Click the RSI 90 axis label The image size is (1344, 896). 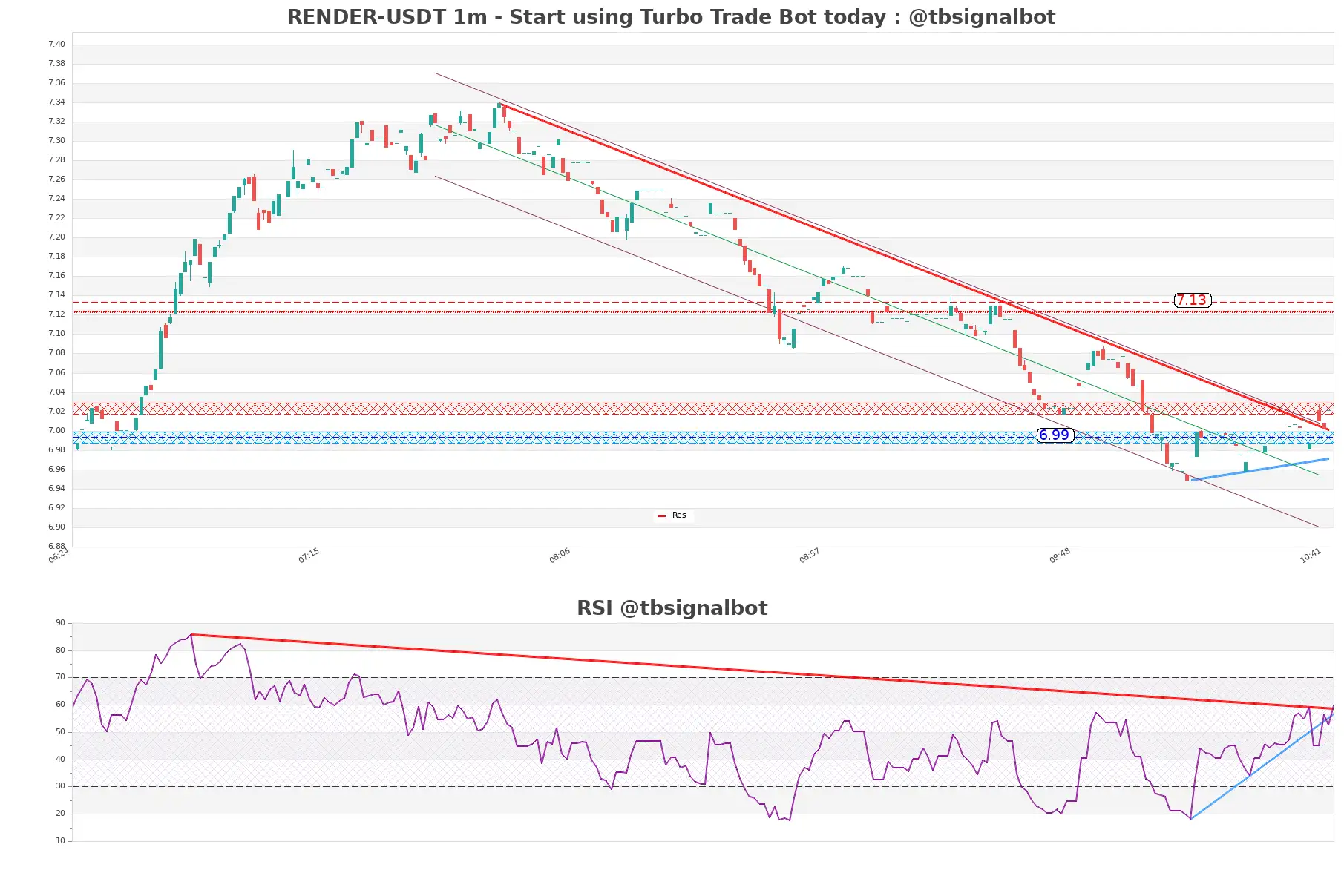60,622
